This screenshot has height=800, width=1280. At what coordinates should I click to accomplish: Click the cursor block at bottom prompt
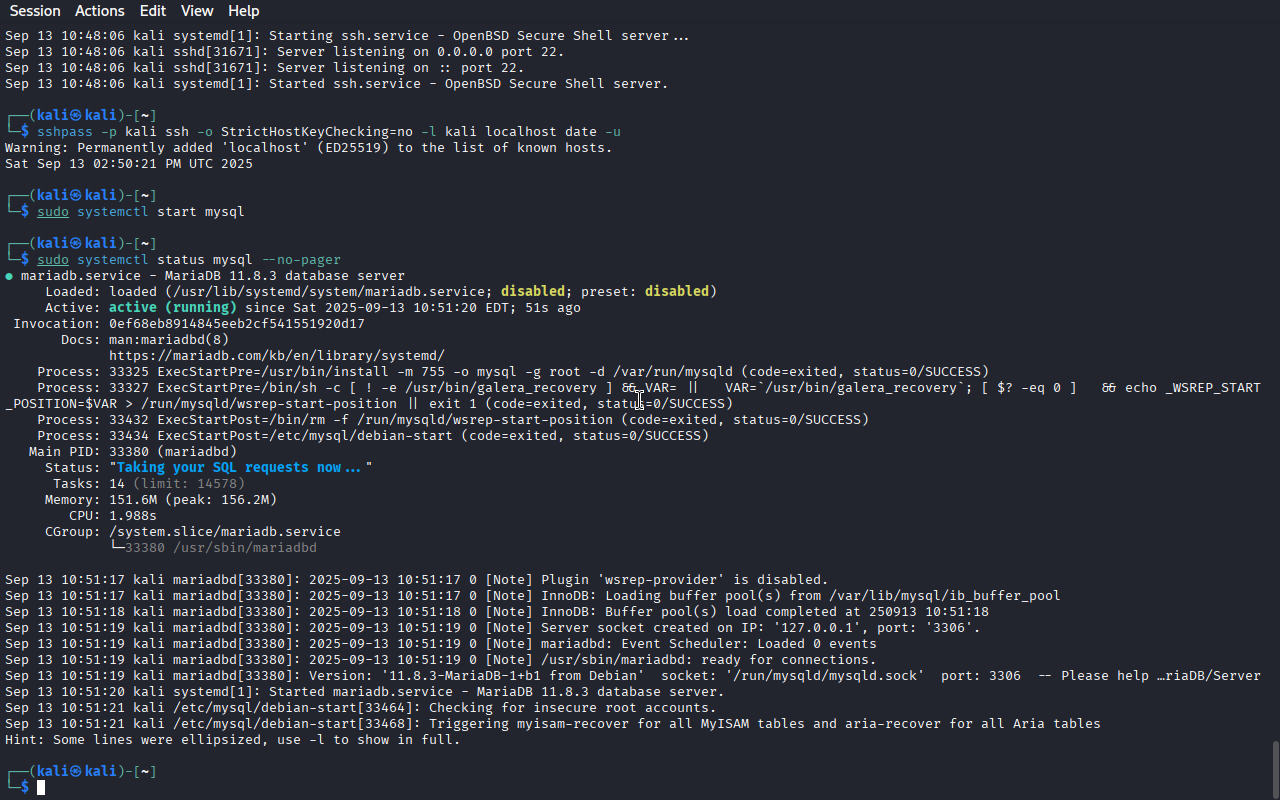[41, 788]
